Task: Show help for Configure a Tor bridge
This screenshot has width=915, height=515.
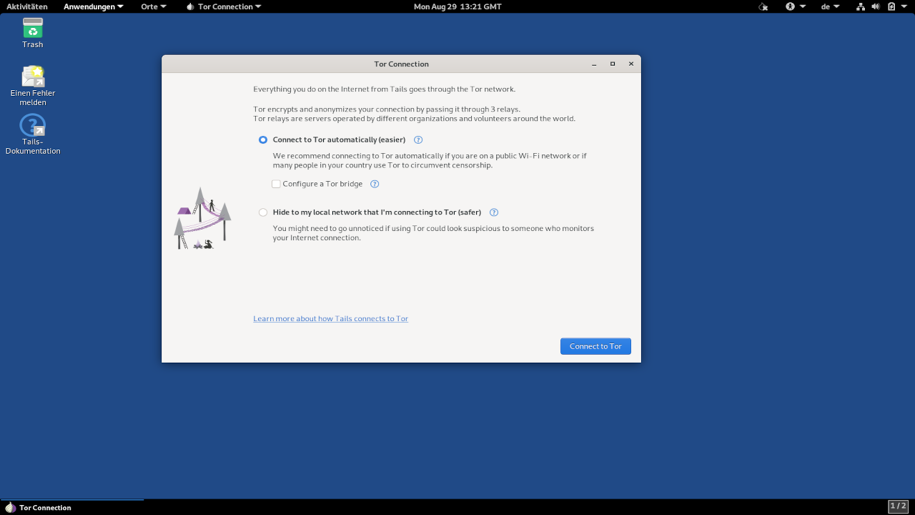Action: 375,184
